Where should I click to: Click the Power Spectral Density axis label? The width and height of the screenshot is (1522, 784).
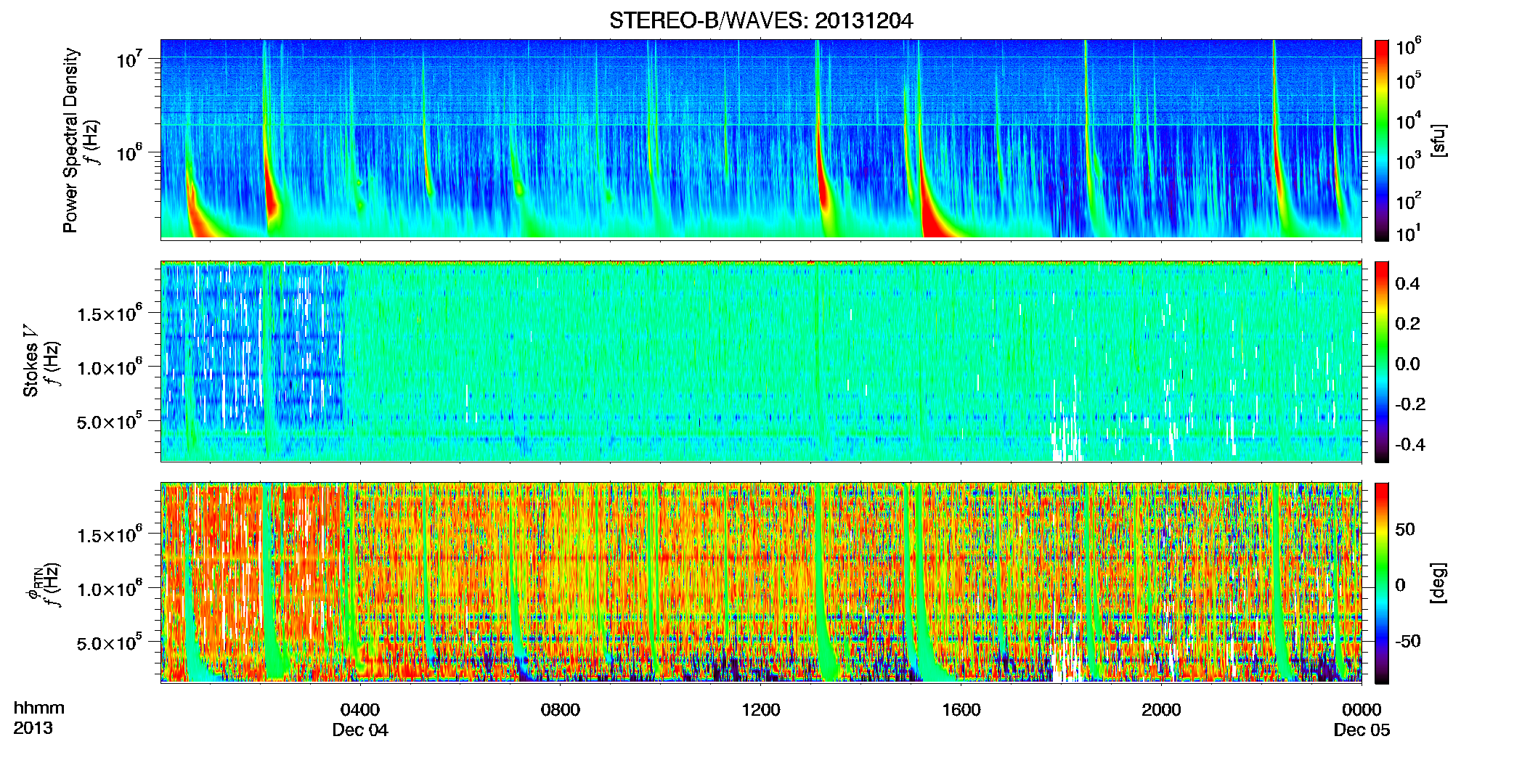pos(70,140)
